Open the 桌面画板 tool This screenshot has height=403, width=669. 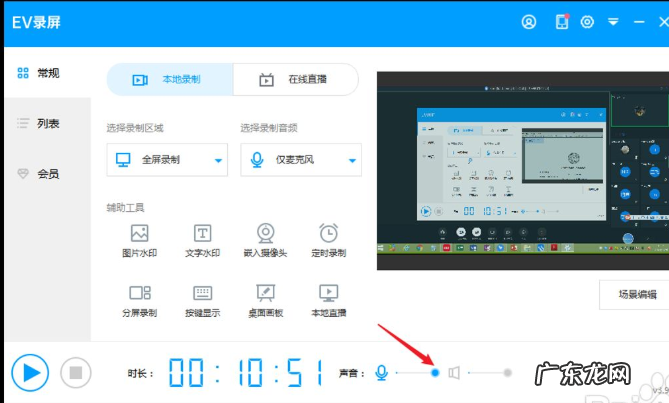(265, 301)
